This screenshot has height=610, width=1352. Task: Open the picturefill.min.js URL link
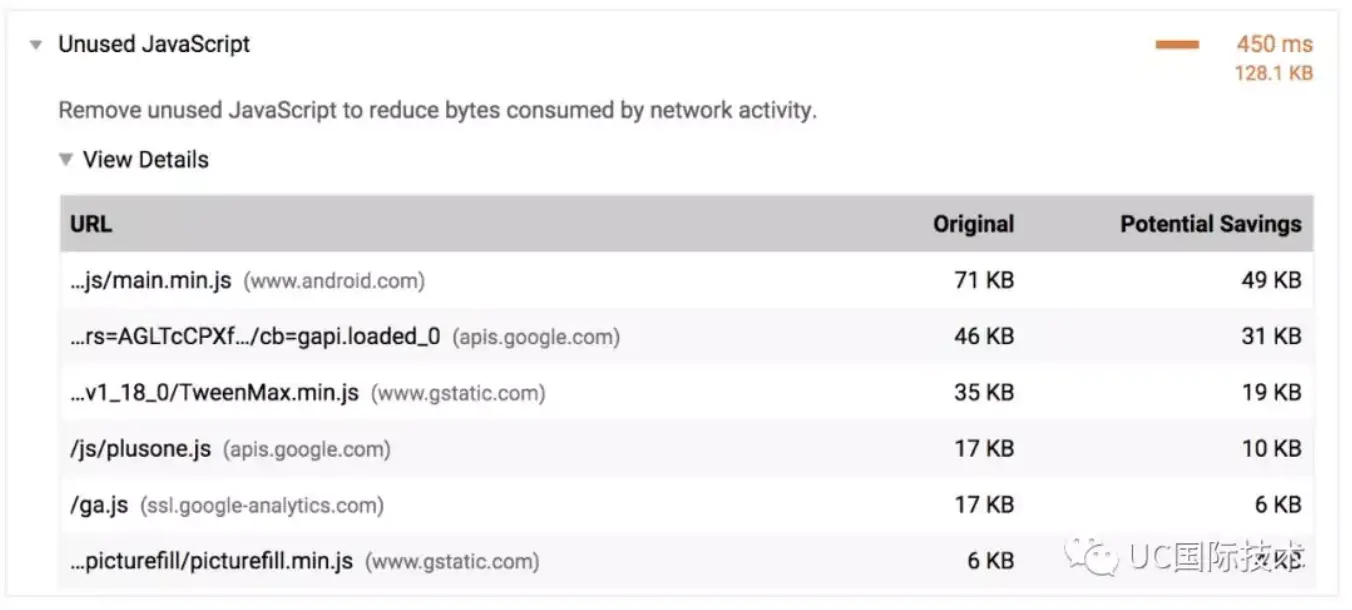click(211, 561)
